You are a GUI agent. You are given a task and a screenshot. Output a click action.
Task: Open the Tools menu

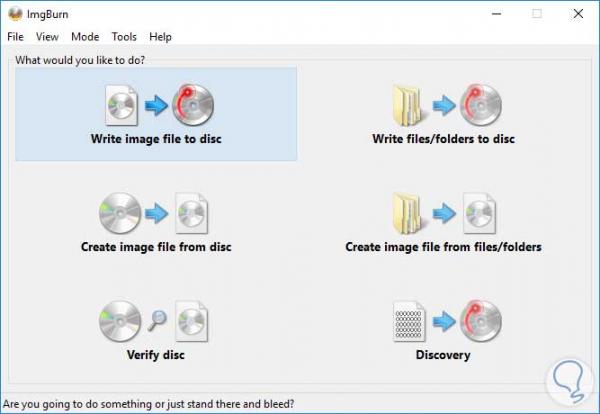(124, 37)
